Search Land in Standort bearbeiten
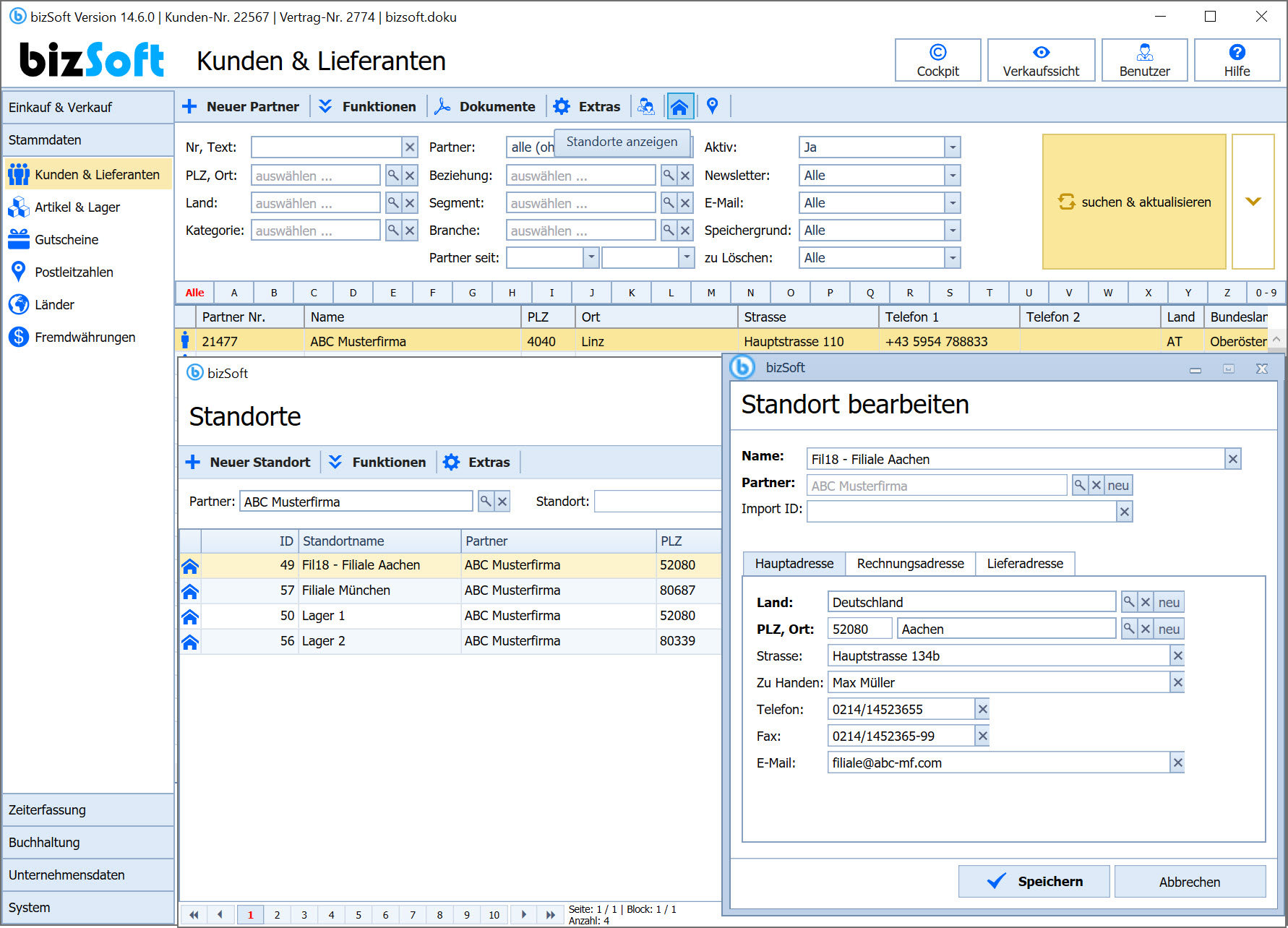The width and height of the screenshot is (1288, 928). tap(1128, 602)
